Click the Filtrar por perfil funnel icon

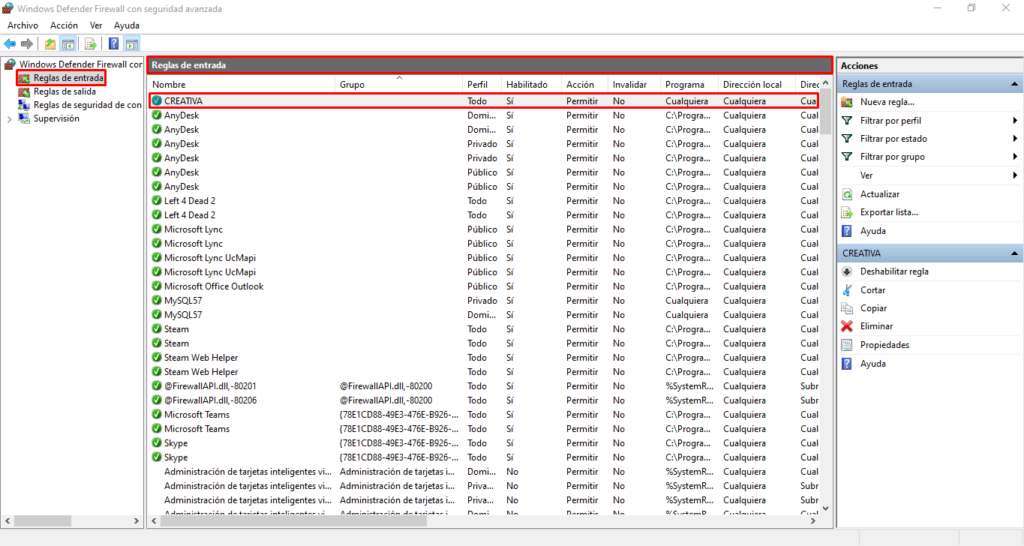click(x=847, y=120)
